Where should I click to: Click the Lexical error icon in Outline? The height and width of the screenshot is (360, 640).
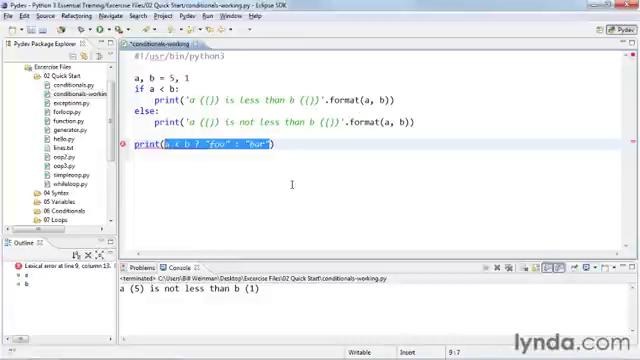pos(18,266)
